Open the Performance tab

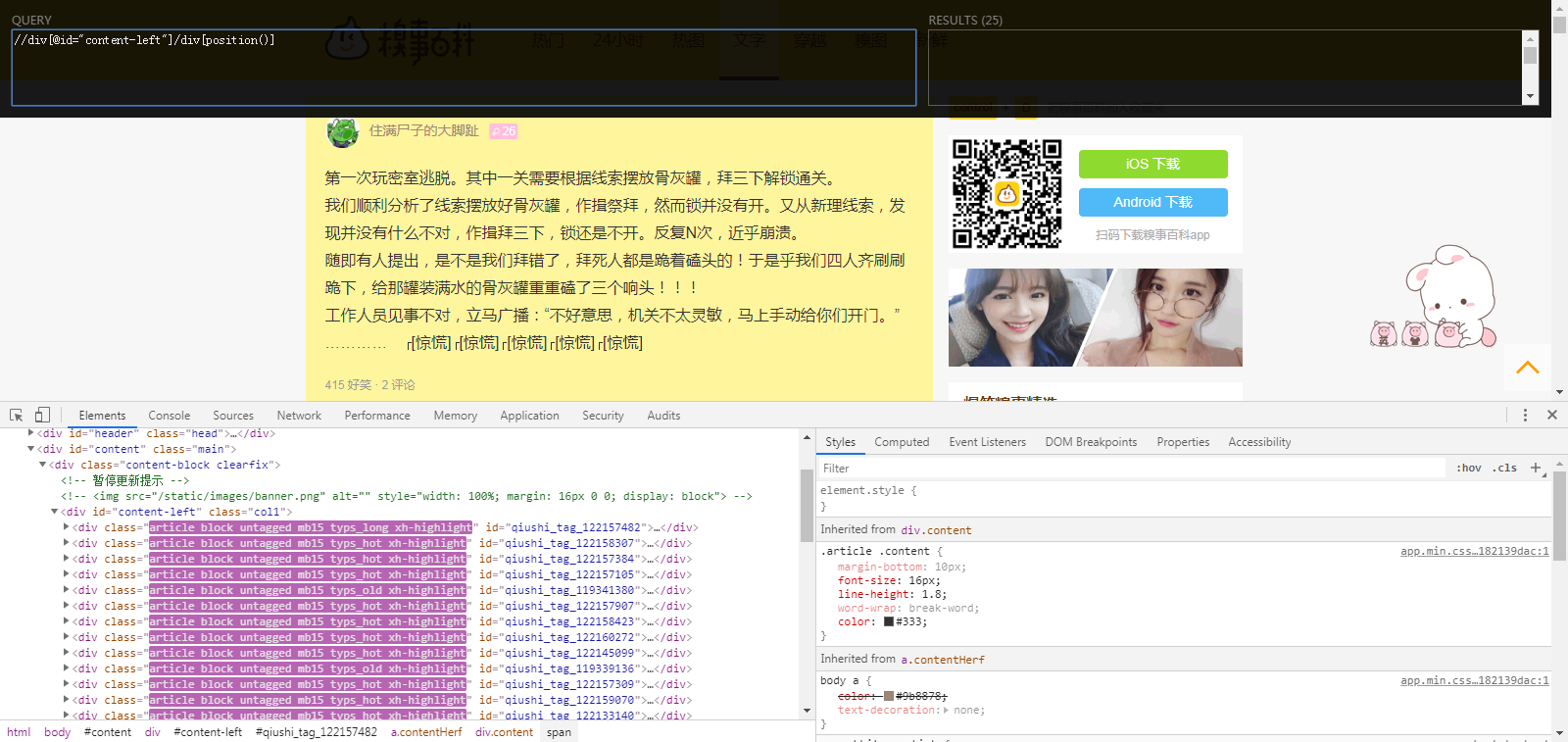[377, 416]
